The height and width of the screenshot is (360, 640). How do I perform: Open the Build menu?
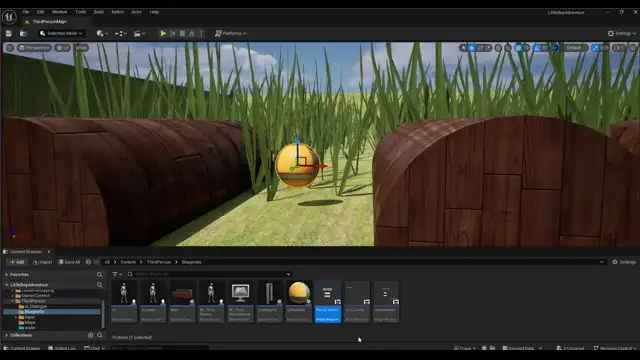pos(99,12)
